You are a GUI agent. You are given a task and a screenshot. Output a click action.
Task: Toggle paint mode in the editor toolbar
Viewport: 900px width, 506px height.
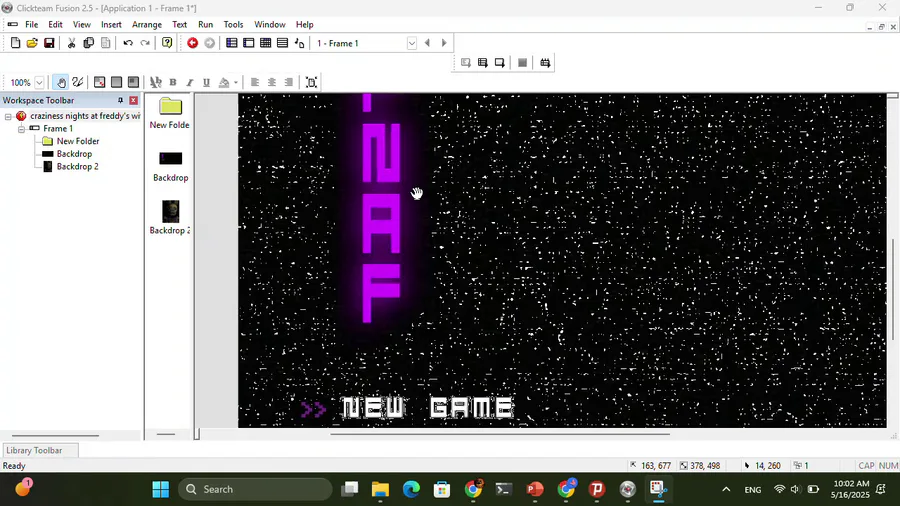pyautogui.click(x=77, y=82)
